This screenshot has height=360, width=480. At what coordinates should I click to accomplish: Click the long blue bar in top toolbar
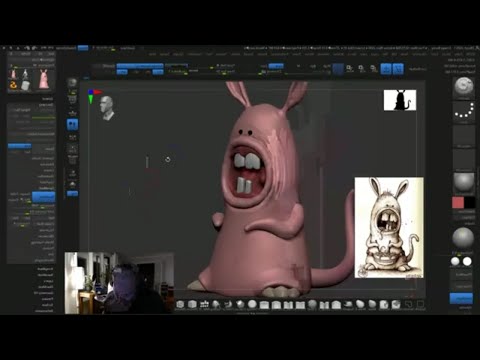point(140,66)
